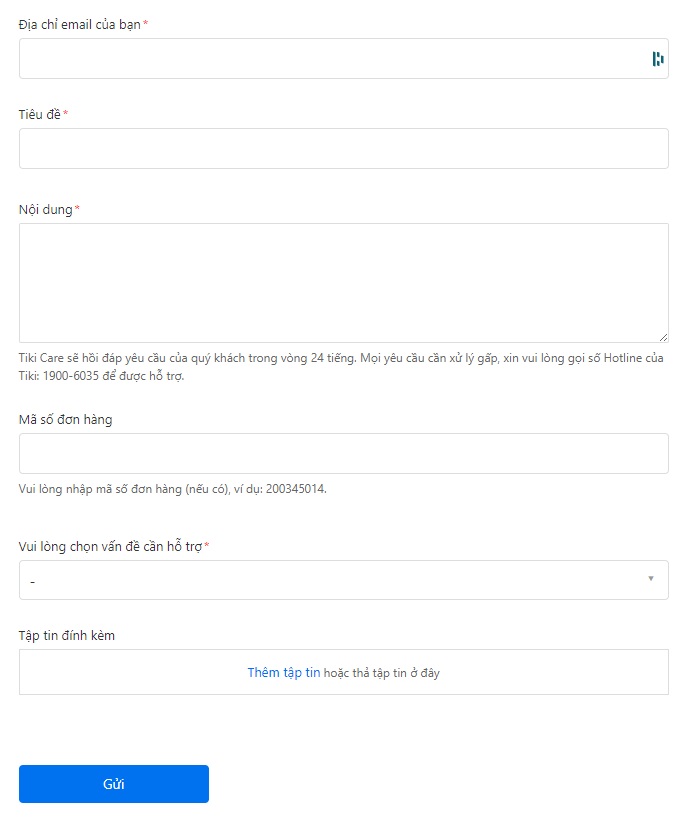
Task: Click the Tiki Care hotline help text
Action: (x=340, y=367)
